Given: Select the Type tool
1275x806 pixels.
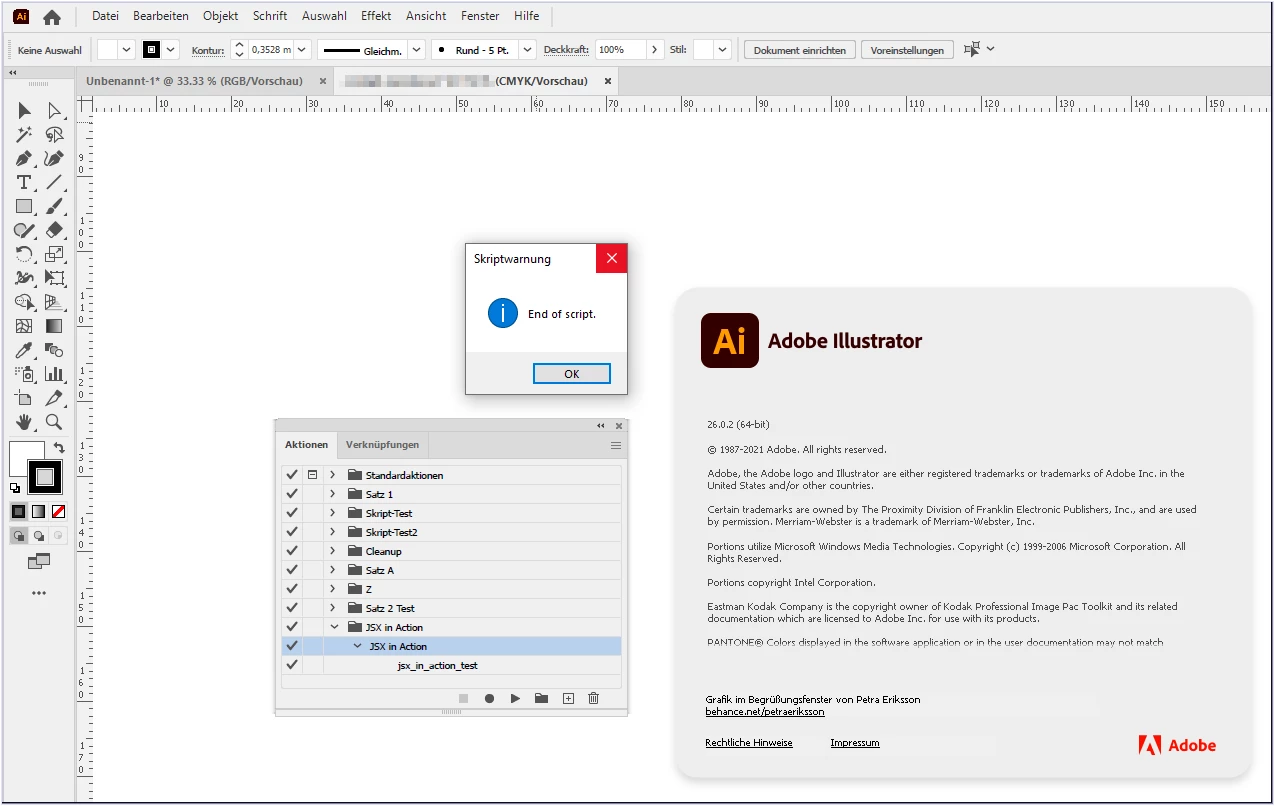Looking at the screenshot, I should (x=24, y=182).
